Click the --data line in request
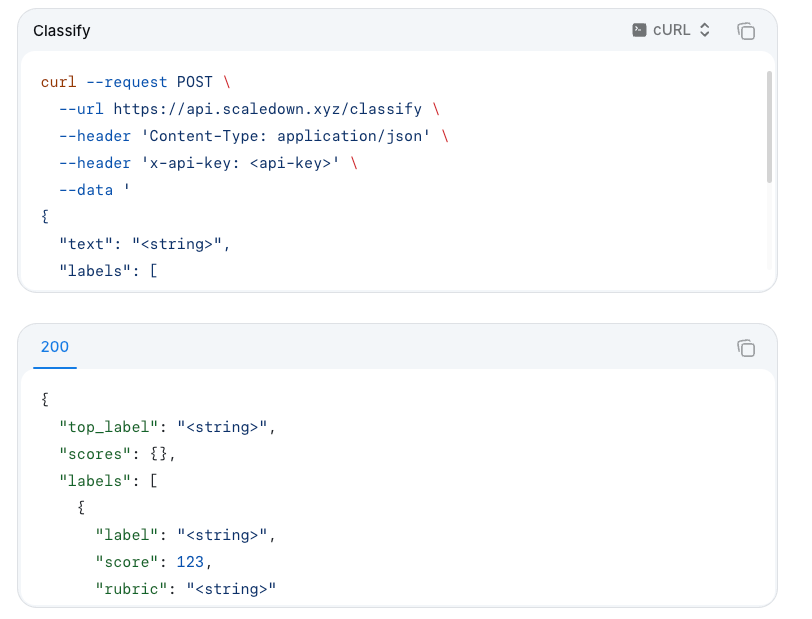The width and height of the screenshot is (812, 619). click(x=94, y=190)
